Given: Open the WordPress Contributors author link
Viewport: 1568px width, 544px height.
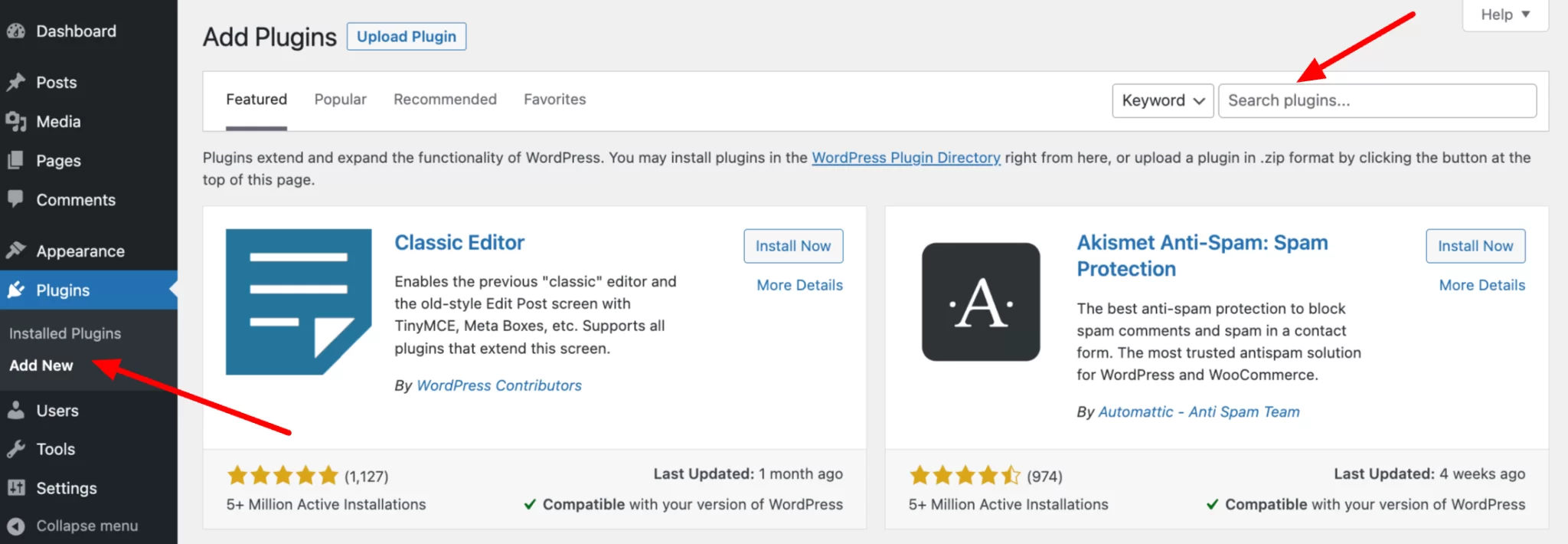Looking at the screenshot, I should 499,385.
